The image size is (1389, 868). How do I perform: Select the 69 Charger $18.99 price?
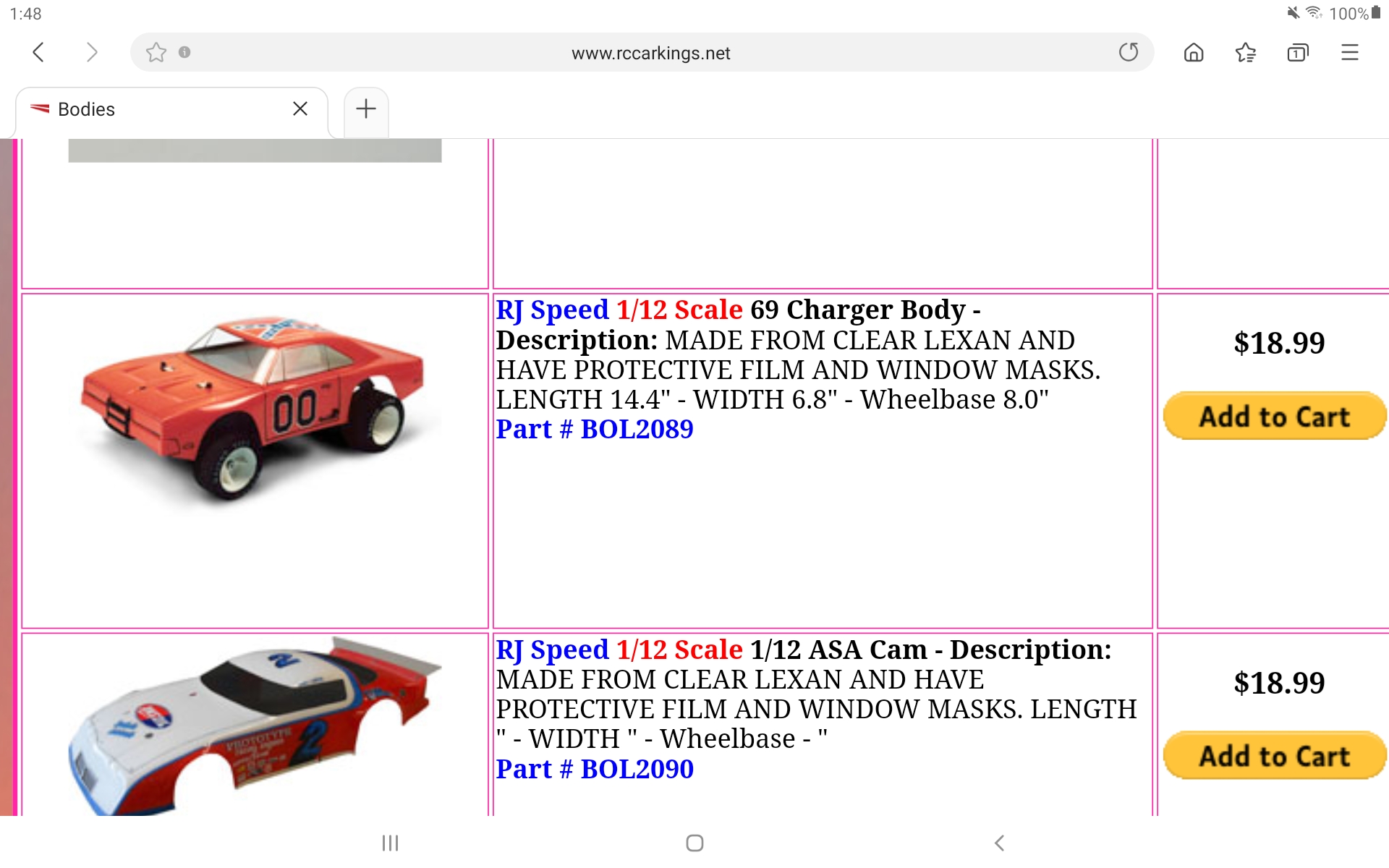coord(1279,343)
